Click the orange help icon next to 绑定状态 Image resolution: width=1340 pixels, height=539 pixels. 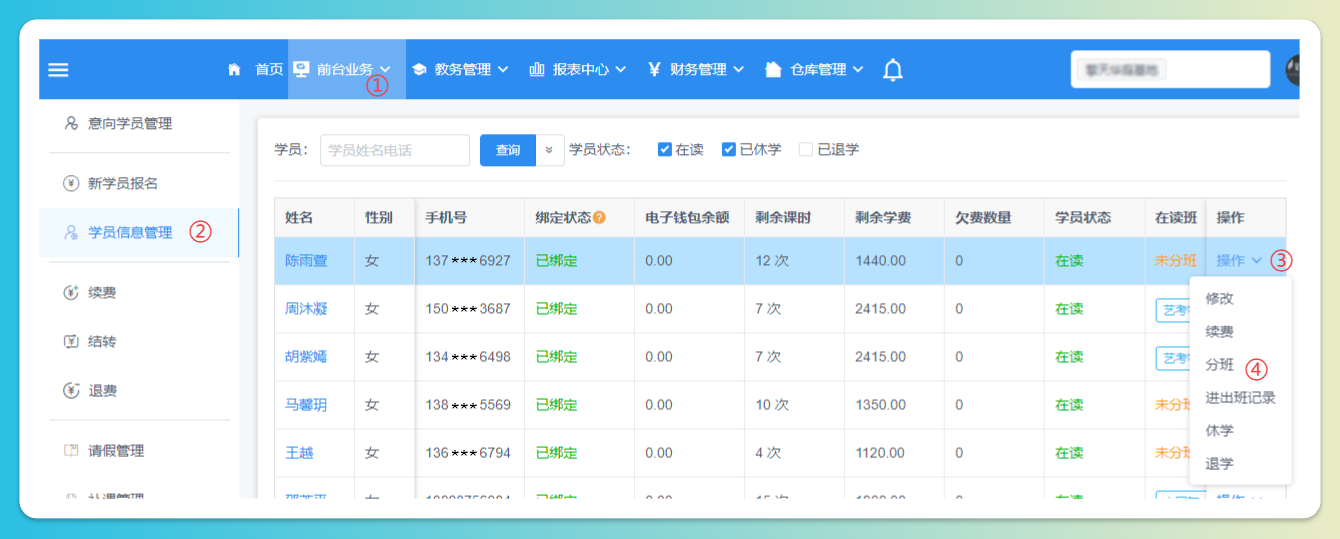(599, 217)
